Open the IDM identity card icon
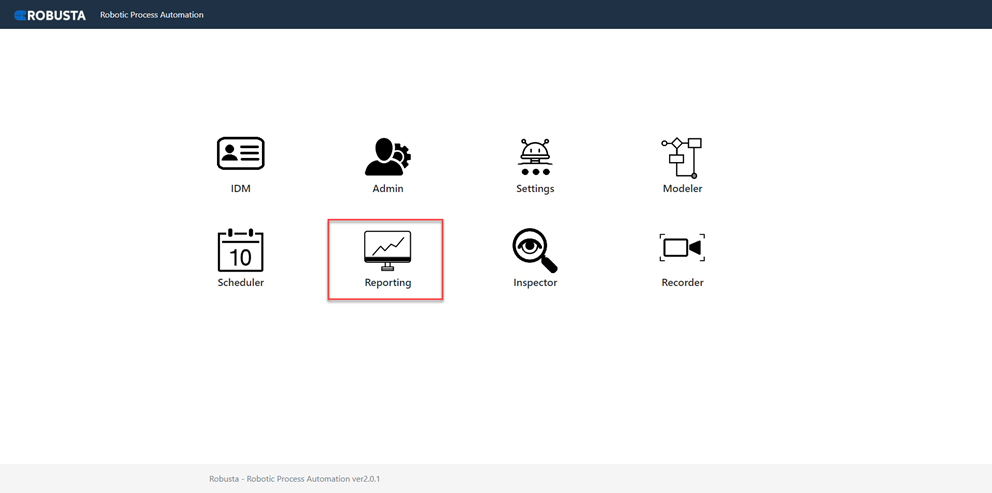The width and height of the screenshot is (992, 493). (240, 153)
